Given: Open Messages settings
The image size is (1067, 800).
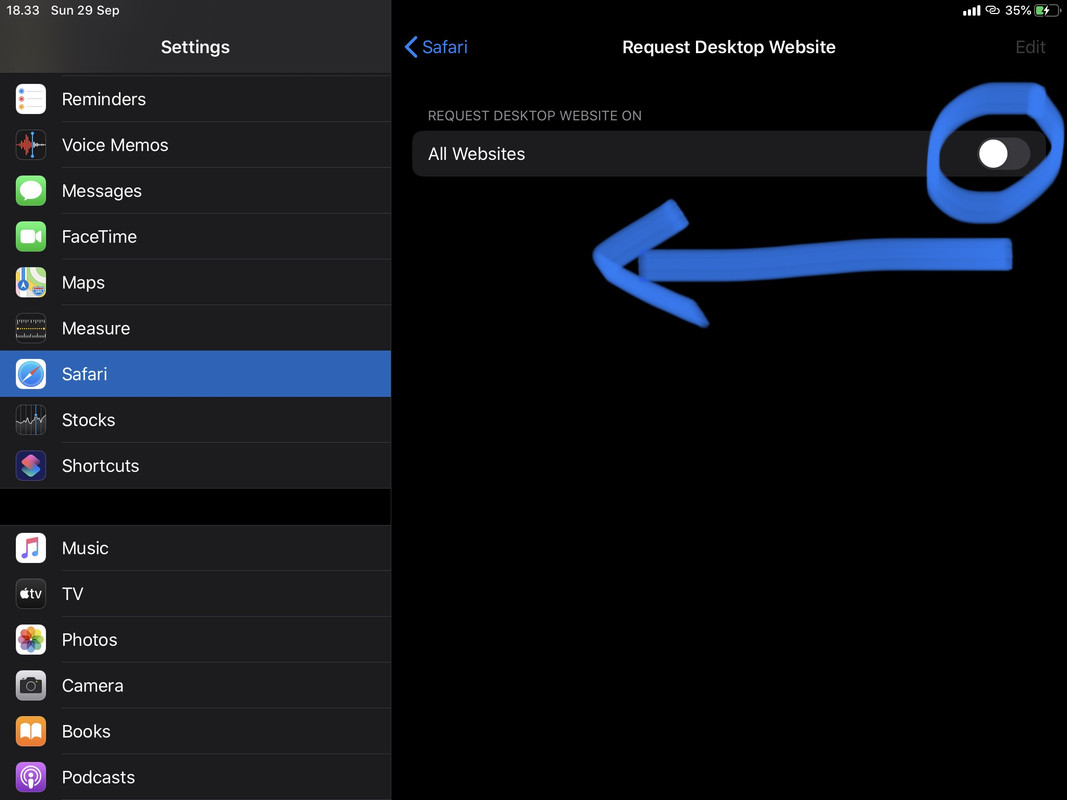Looking at the screenshot, I should pyautogui.click(x=195, y=190).
